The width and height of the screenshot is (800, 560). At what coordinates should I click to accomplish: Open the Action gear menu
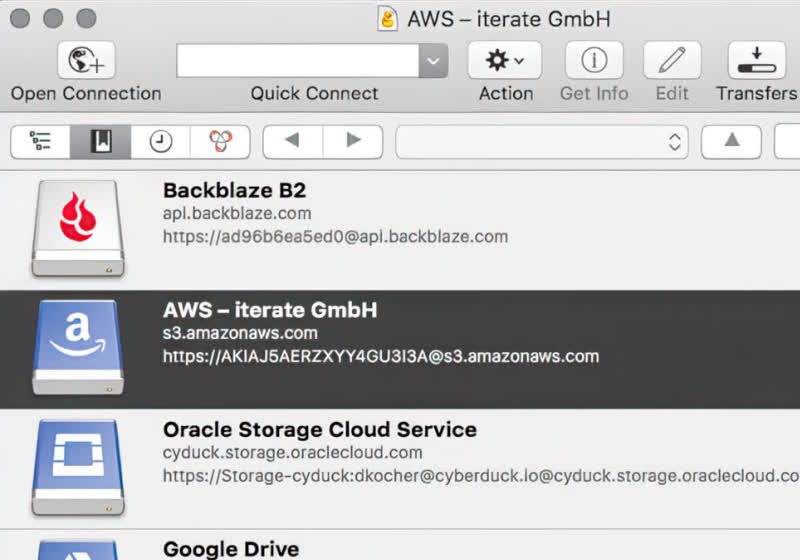click(x=505, y=61)
